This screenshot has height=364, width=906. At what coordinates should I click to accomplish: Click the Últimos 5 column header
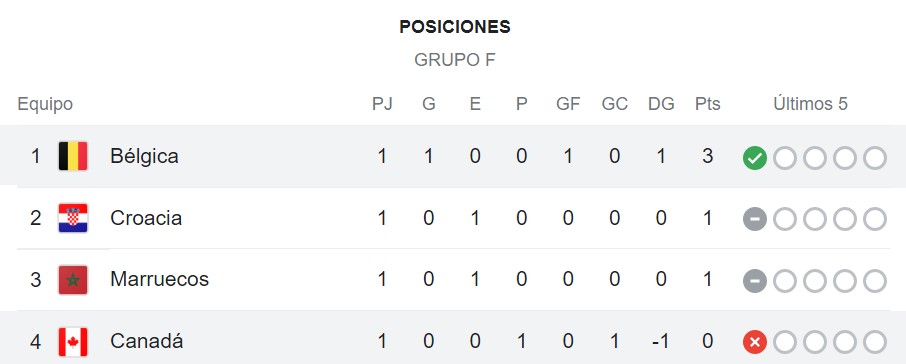811,104
